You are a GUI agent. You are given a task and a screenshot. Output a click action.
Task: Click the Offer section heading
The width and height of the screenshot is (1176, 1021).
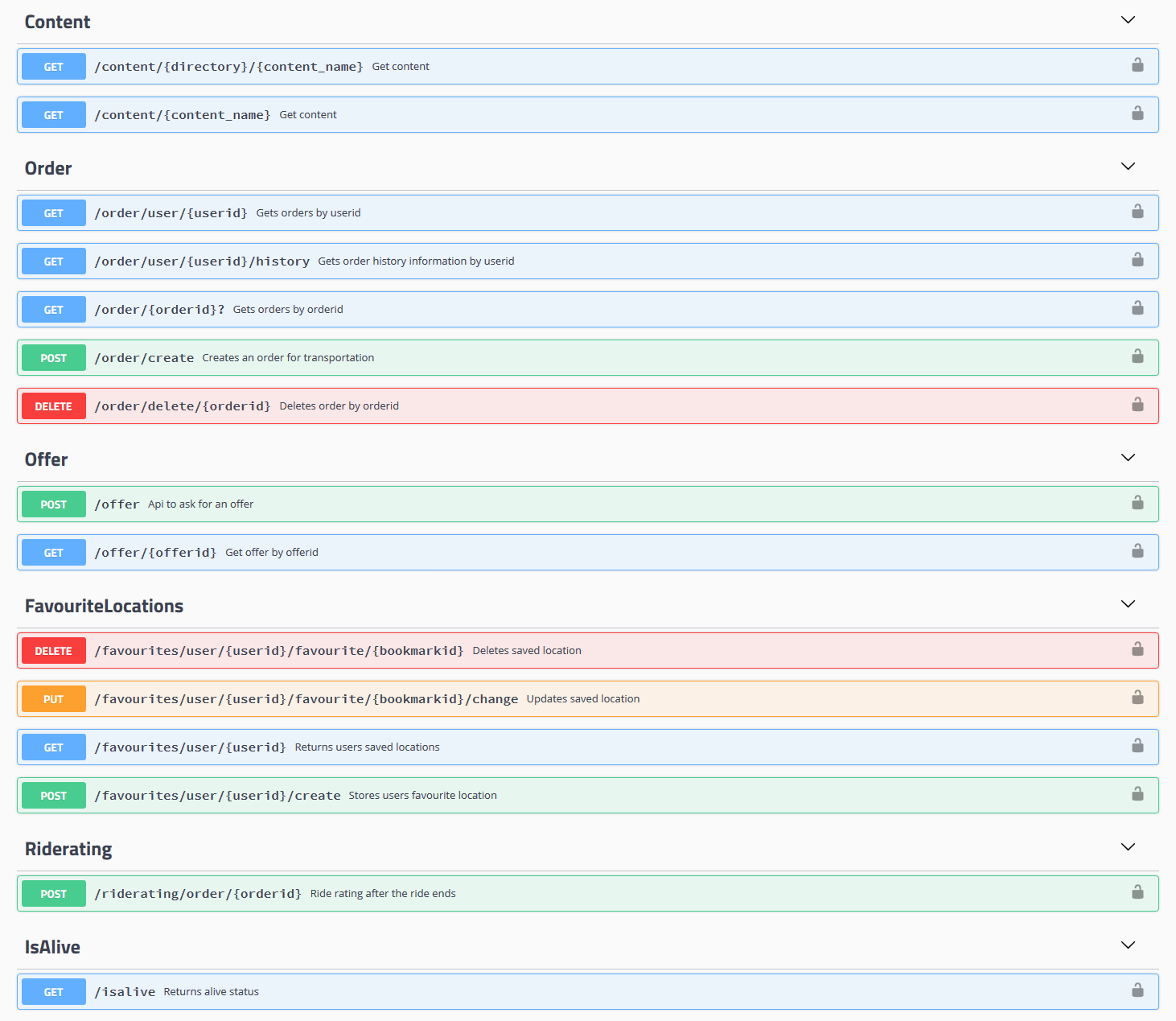(x=46, y=459)
